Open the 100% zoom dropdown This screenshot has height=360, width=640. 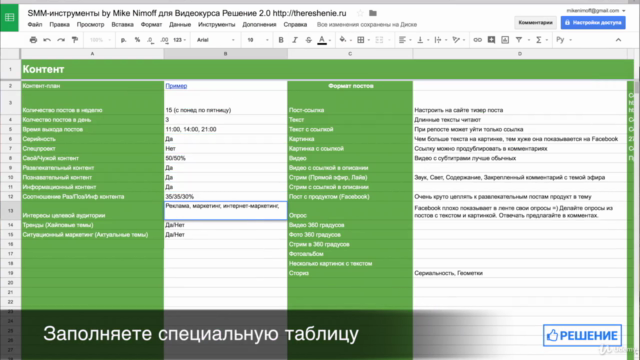coord(100,40)
